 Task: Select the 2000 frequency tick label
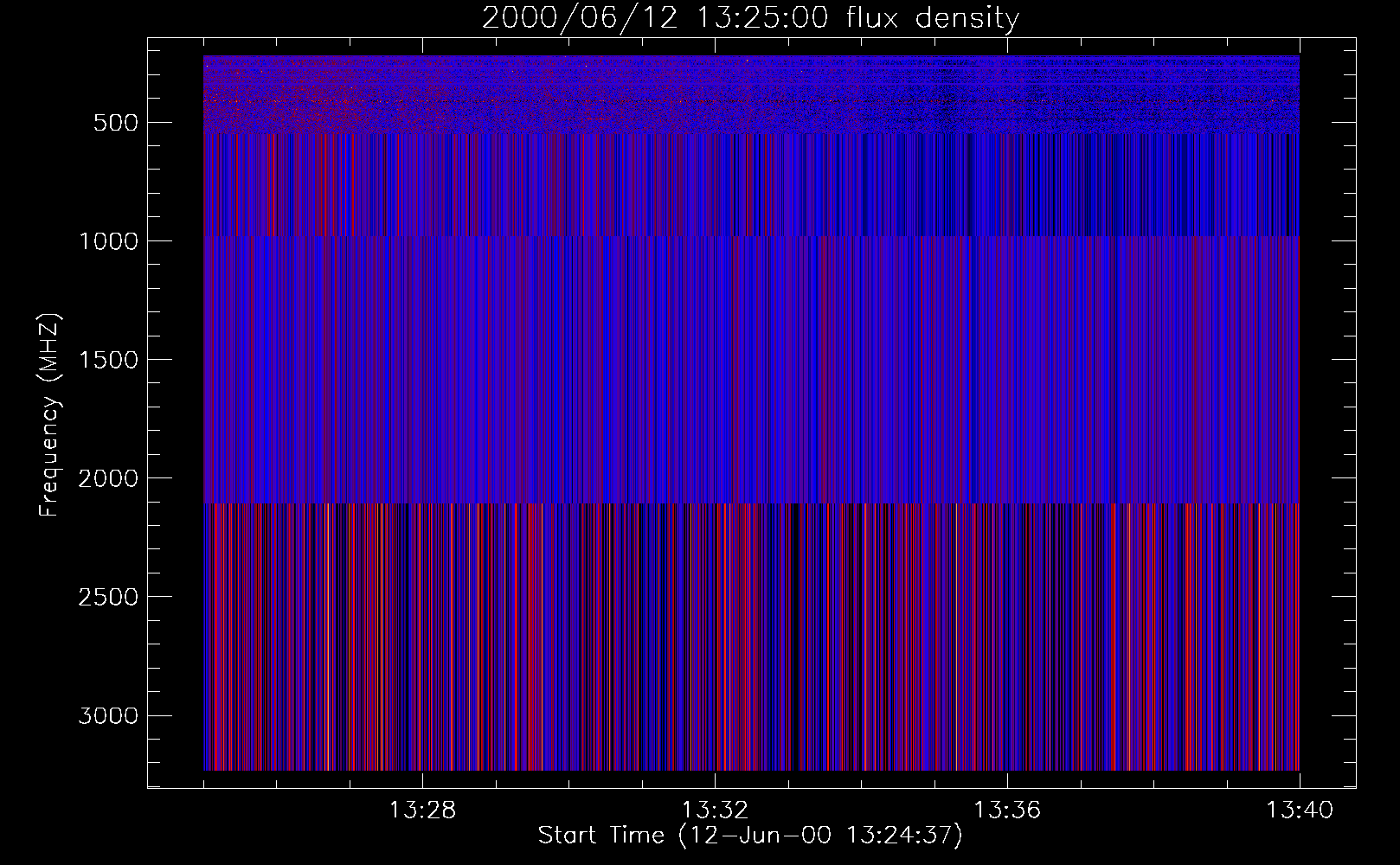tap(108, 478)
